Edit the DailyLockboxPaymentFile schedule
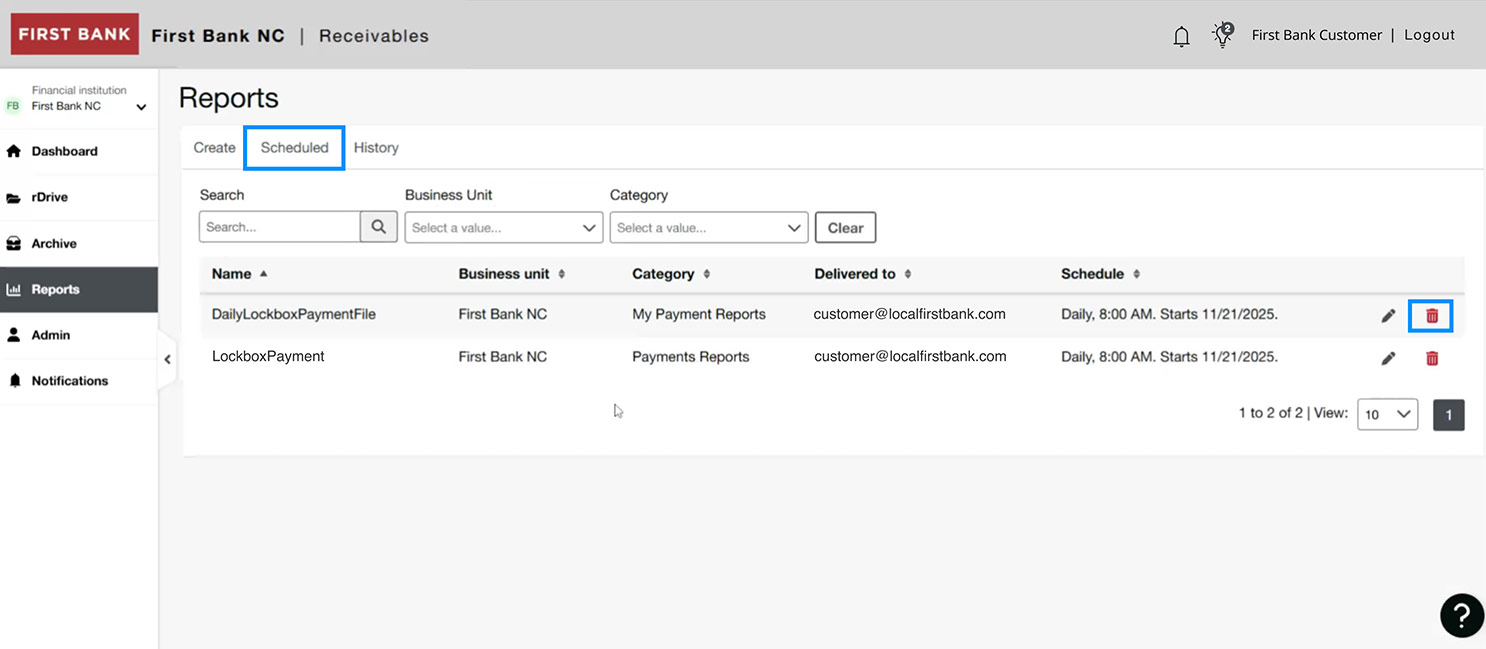Viewport: 1486px width, 649px height. 1388,314
